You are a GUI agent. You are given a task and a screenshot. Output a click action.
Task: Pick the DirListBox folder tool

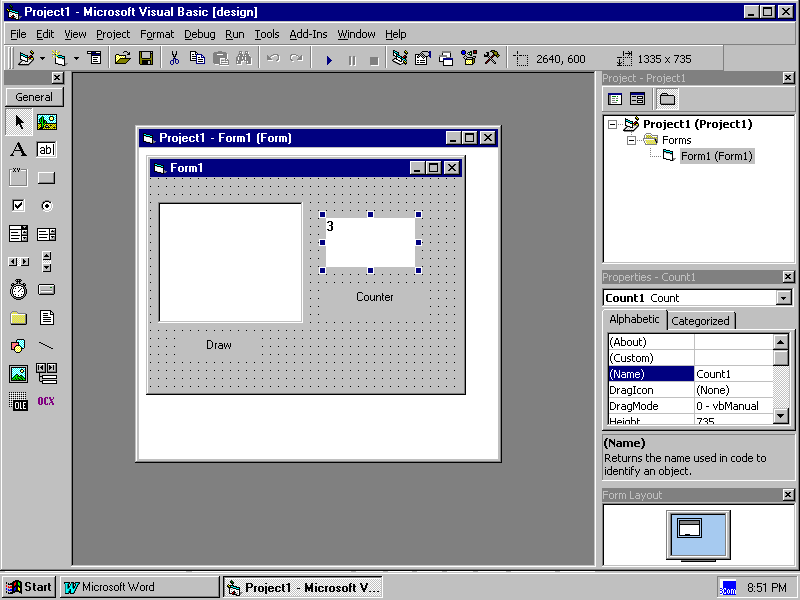pyautogui.click(x=19, y=318)
